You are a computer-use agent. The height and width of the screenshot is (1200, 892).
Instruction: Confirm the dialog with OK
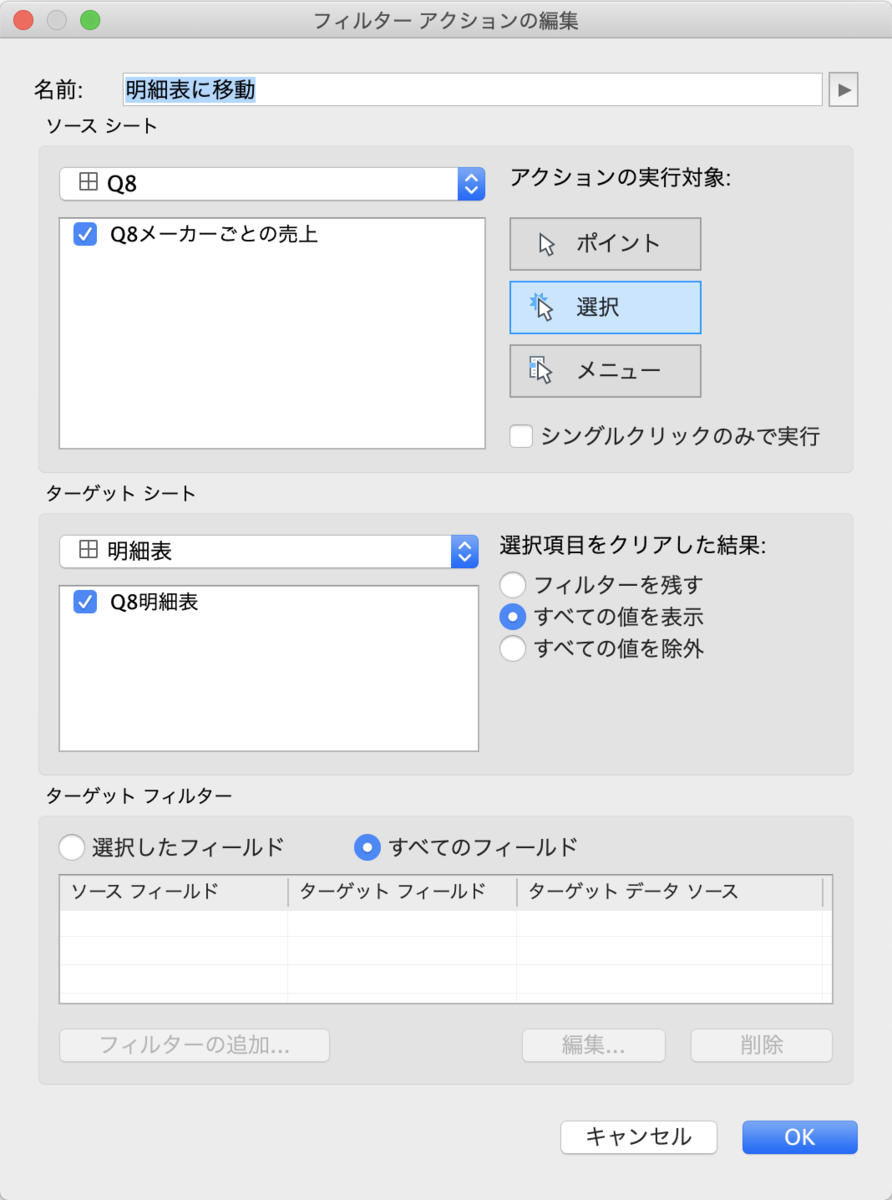[800, 1137]
